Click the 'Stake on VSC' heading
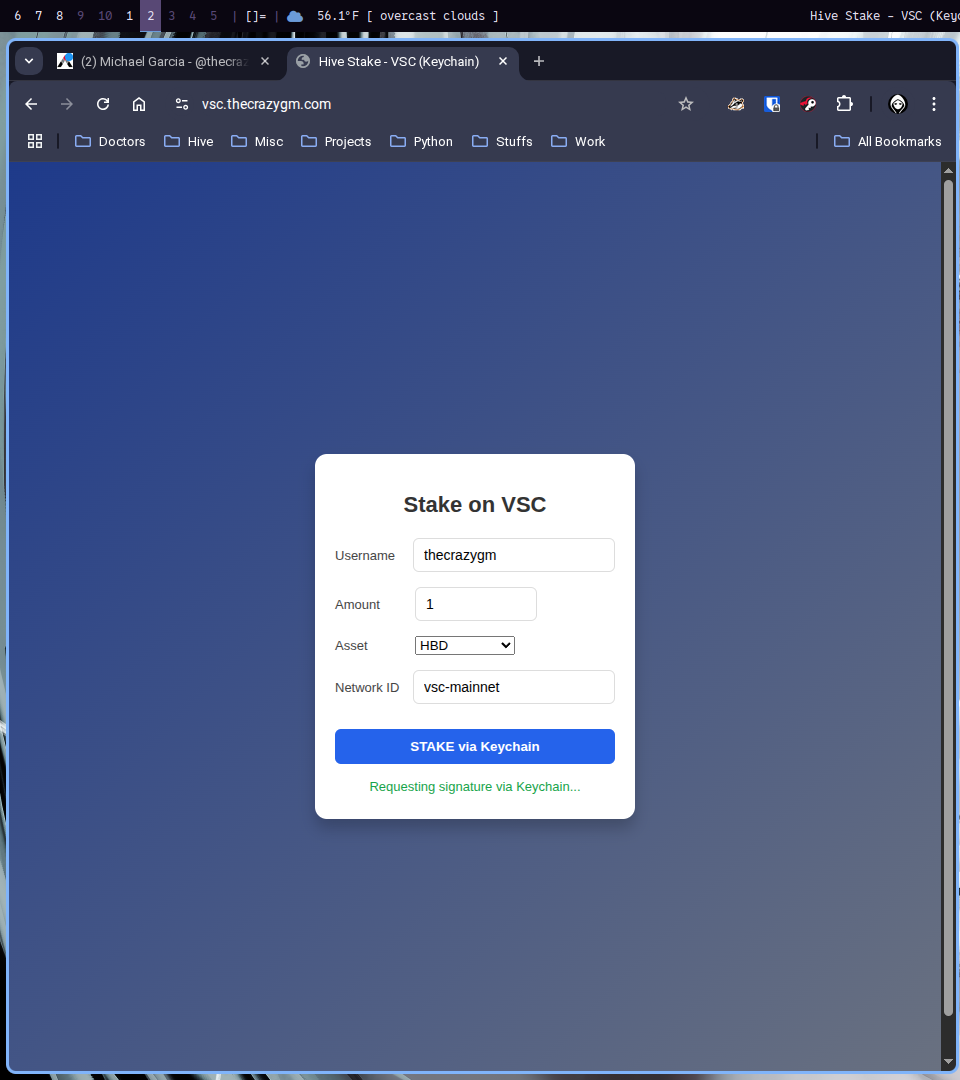The image size is (960, 1080). 474,504
